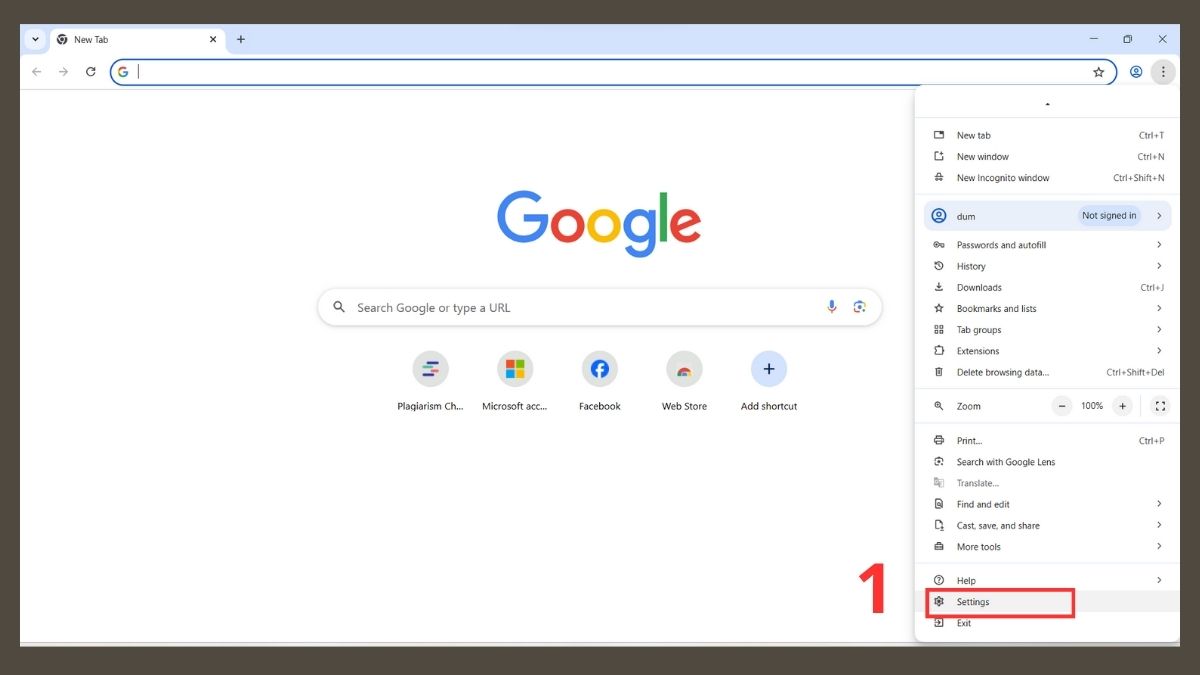Expand Cast, save, and share submenu

(x=1048, y=526)
